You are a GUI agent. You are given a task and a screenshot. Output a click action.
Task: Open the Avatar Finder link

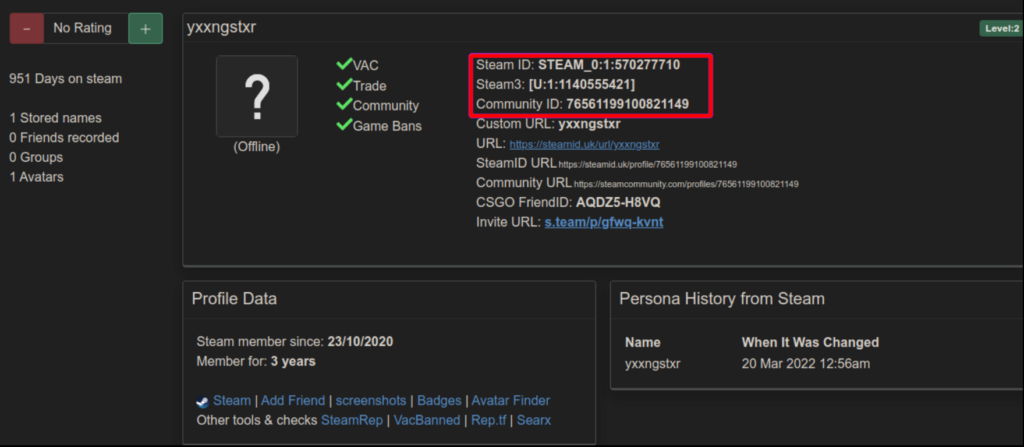511,400
